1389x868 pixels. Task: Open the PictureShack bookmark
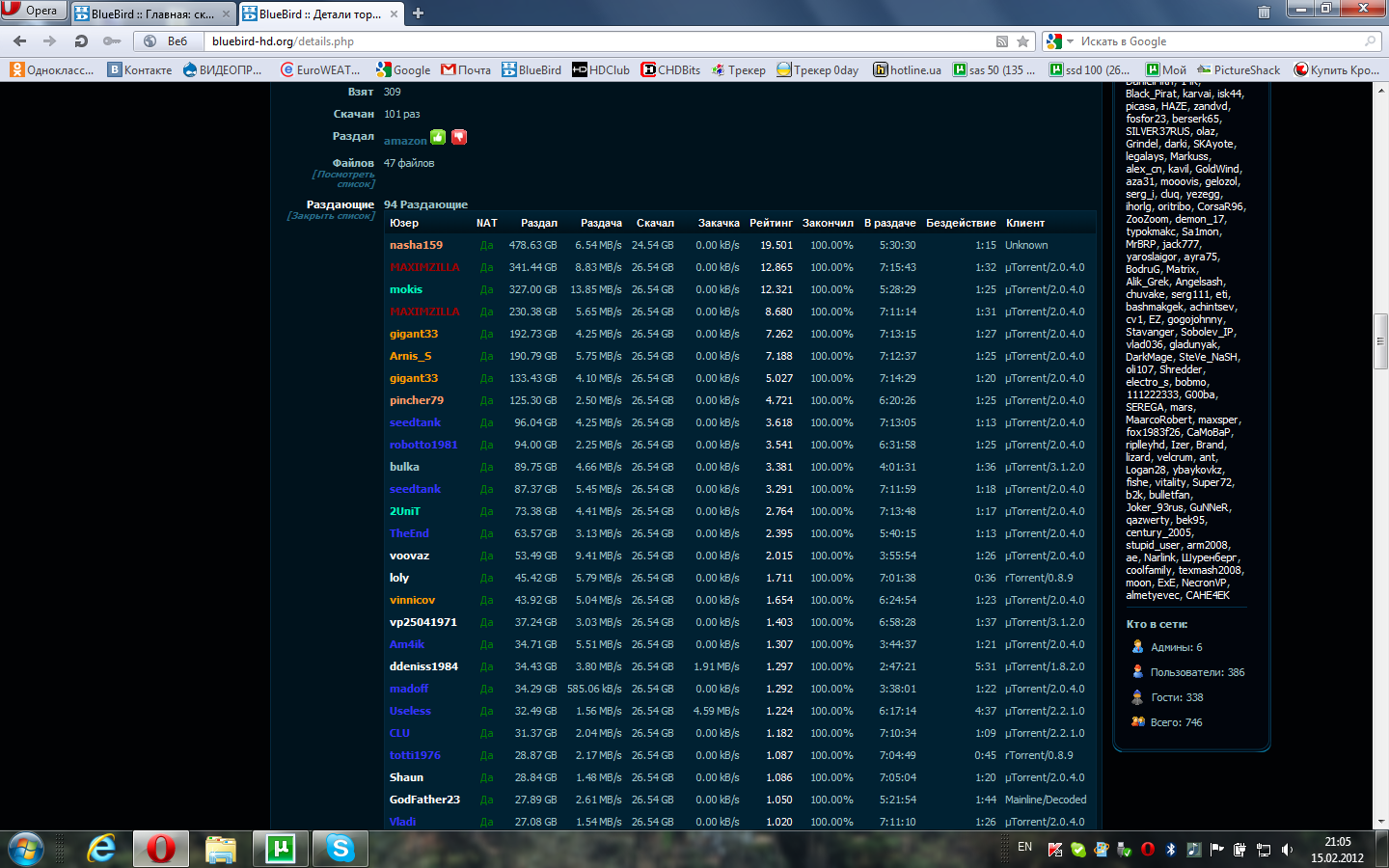click(1239, 69)
